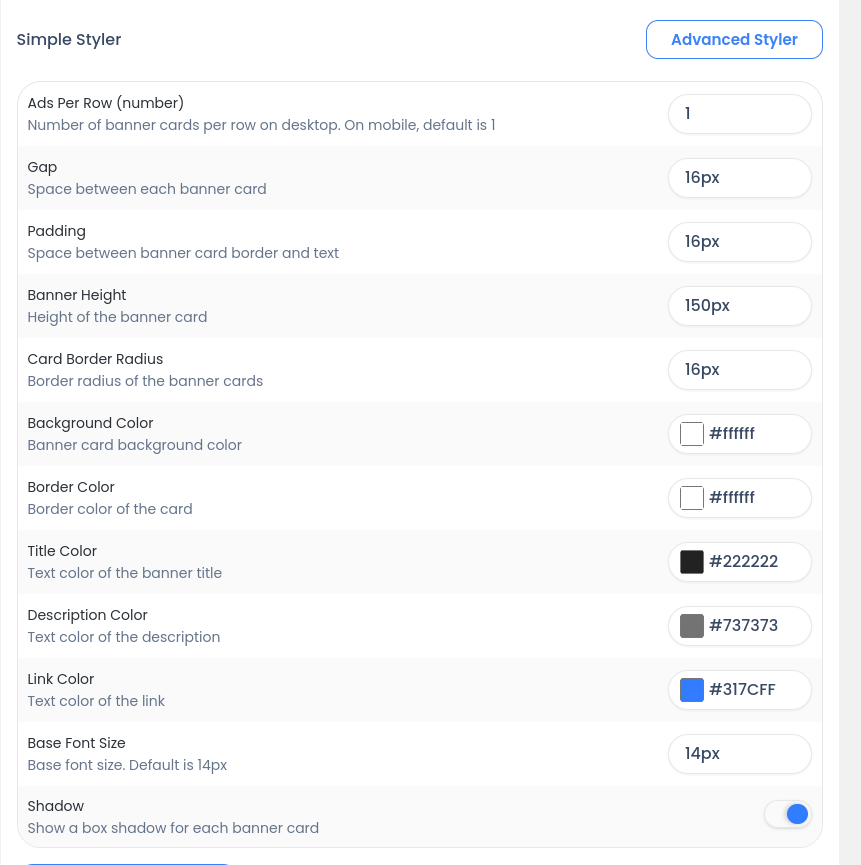Click the #ffffff Background Color hex text
The height and width of the screenshot is (865, 861).
pos(732,434)
